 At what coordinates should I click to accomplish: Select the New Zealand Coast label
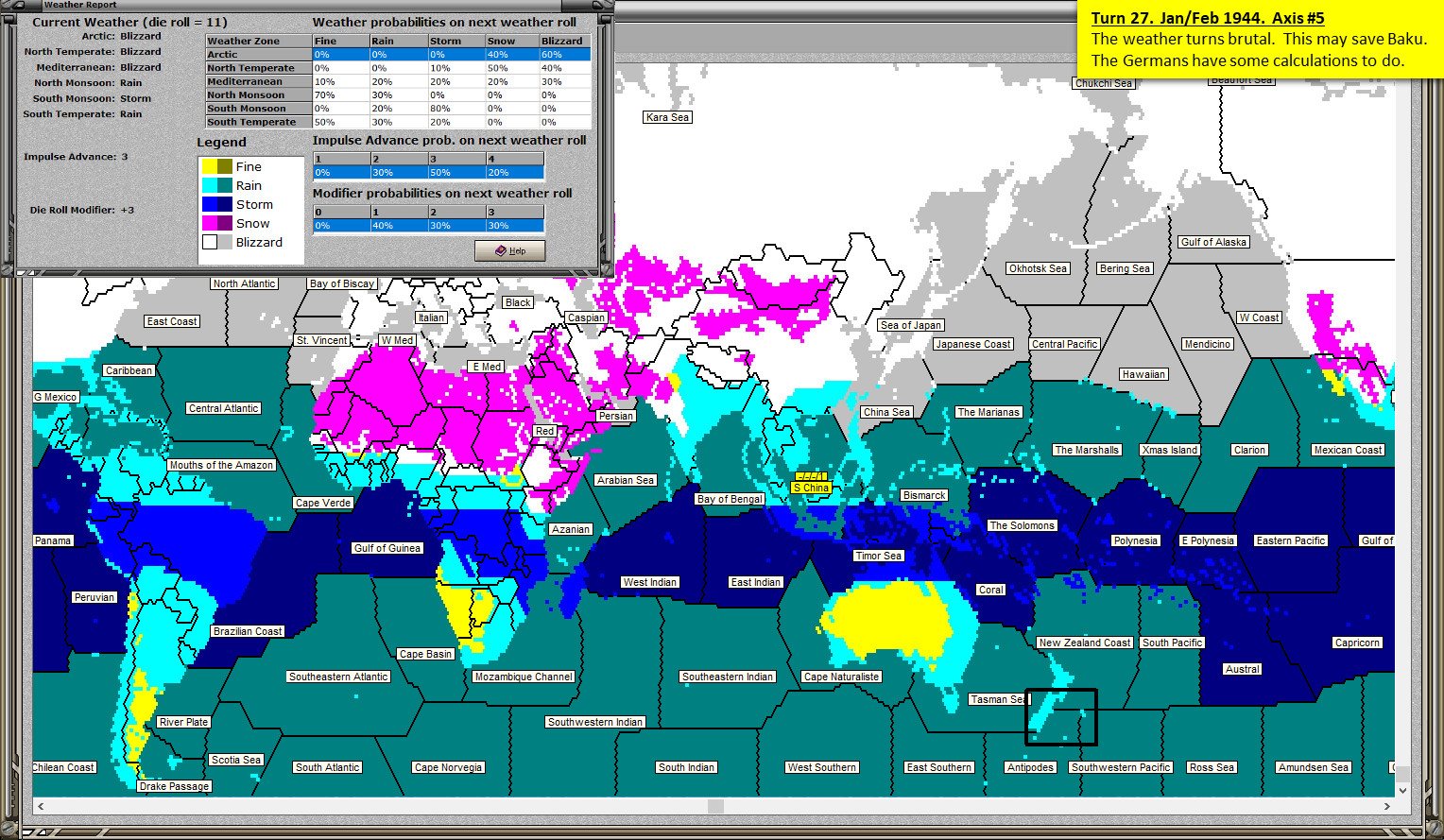coord(1085,643)
